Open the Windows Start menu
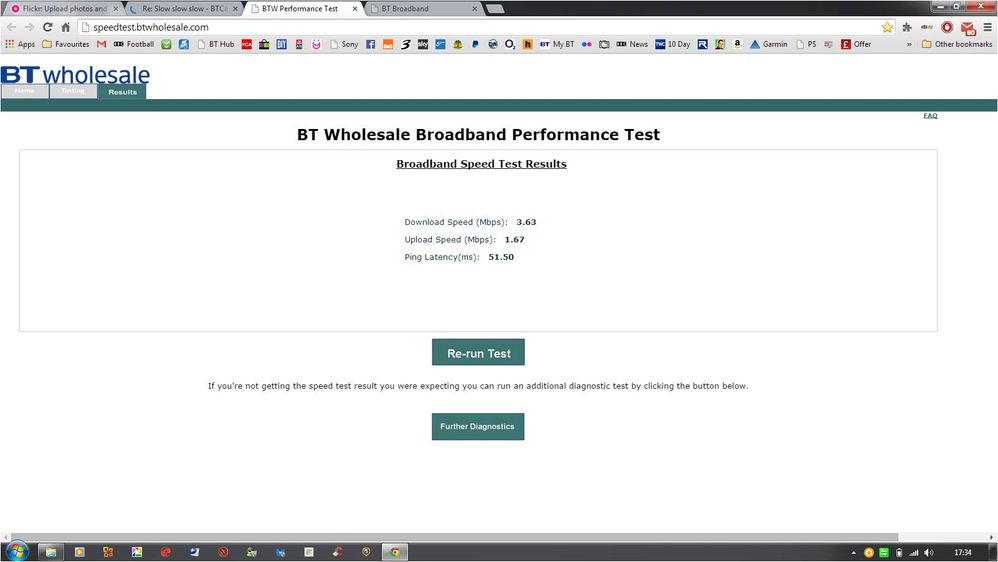998x562 pixels. point(17,552)
